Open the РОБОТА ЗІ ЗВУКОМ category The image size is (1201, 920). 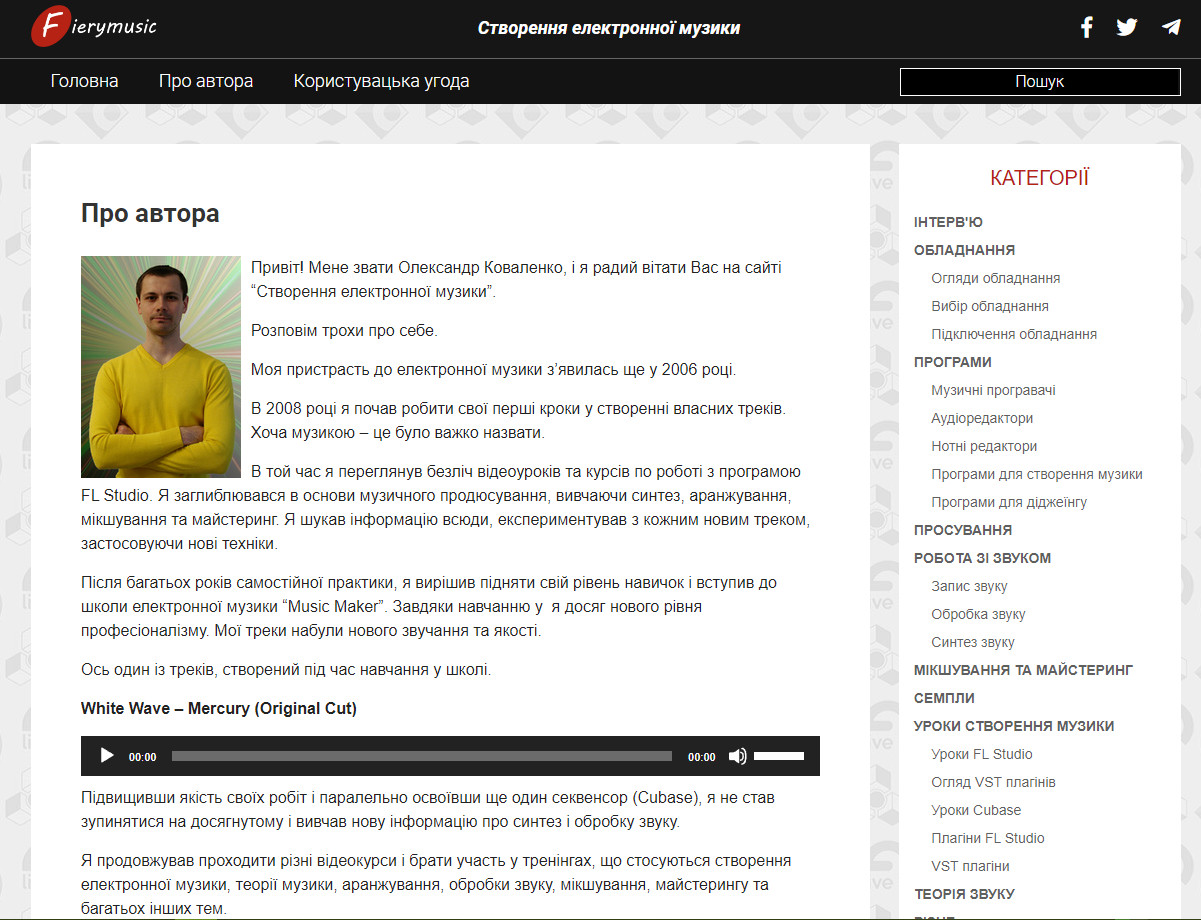click(x=982, y=558)
